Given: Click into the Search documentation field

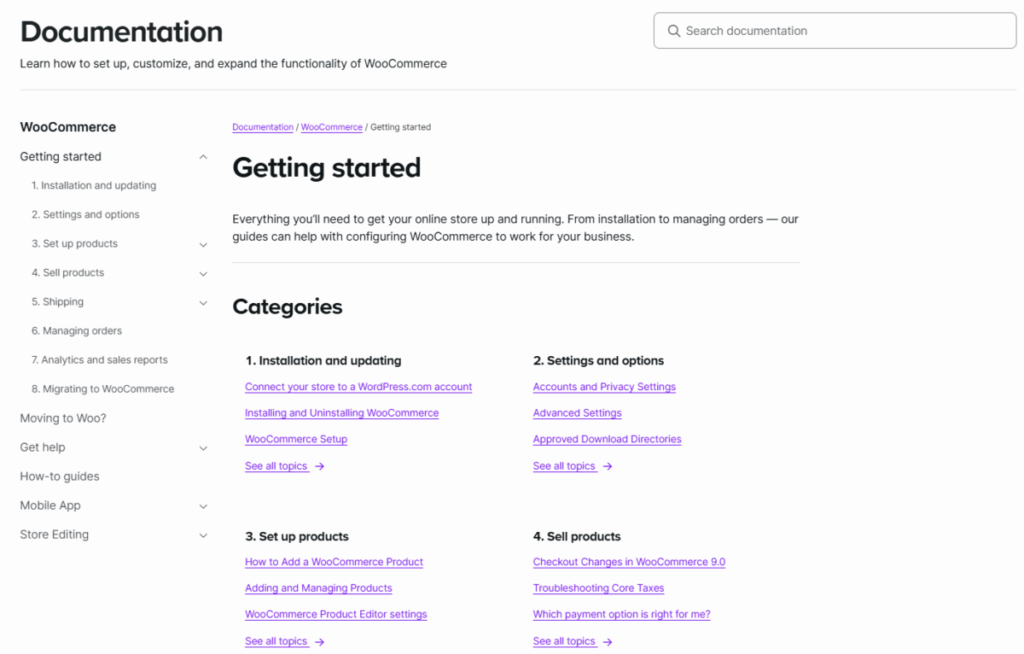Looking at the screenshot, I should 840,31.
